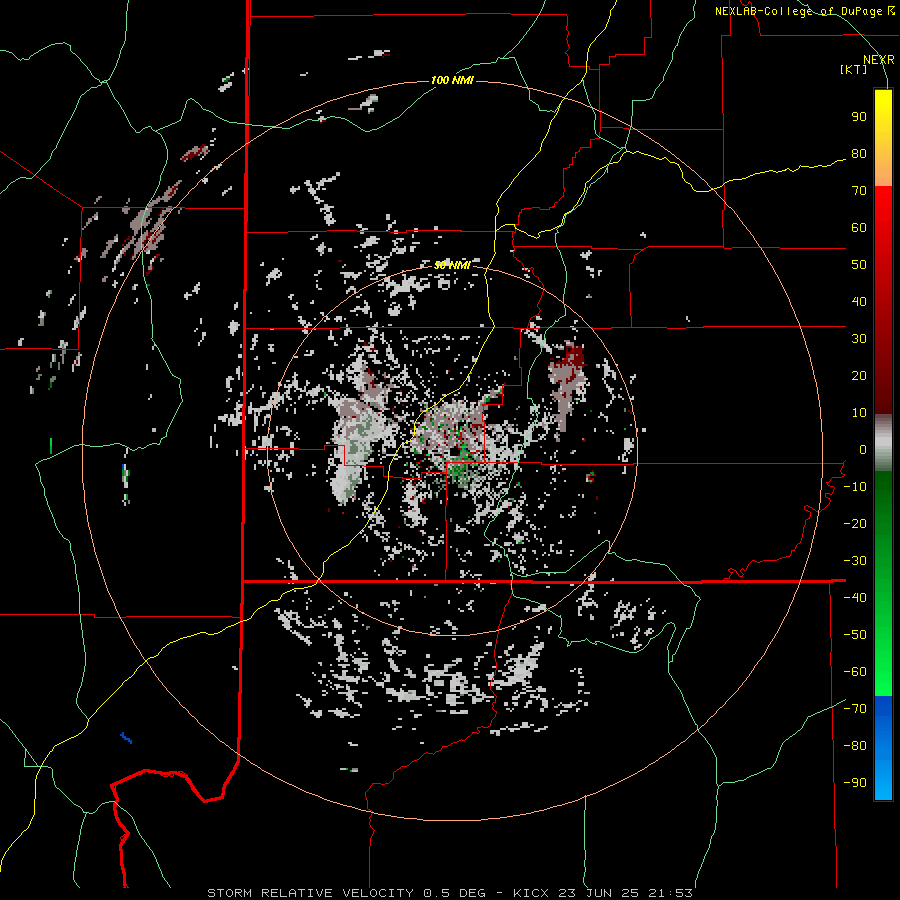Click the -20 value on velocity scale

(855, 523)
